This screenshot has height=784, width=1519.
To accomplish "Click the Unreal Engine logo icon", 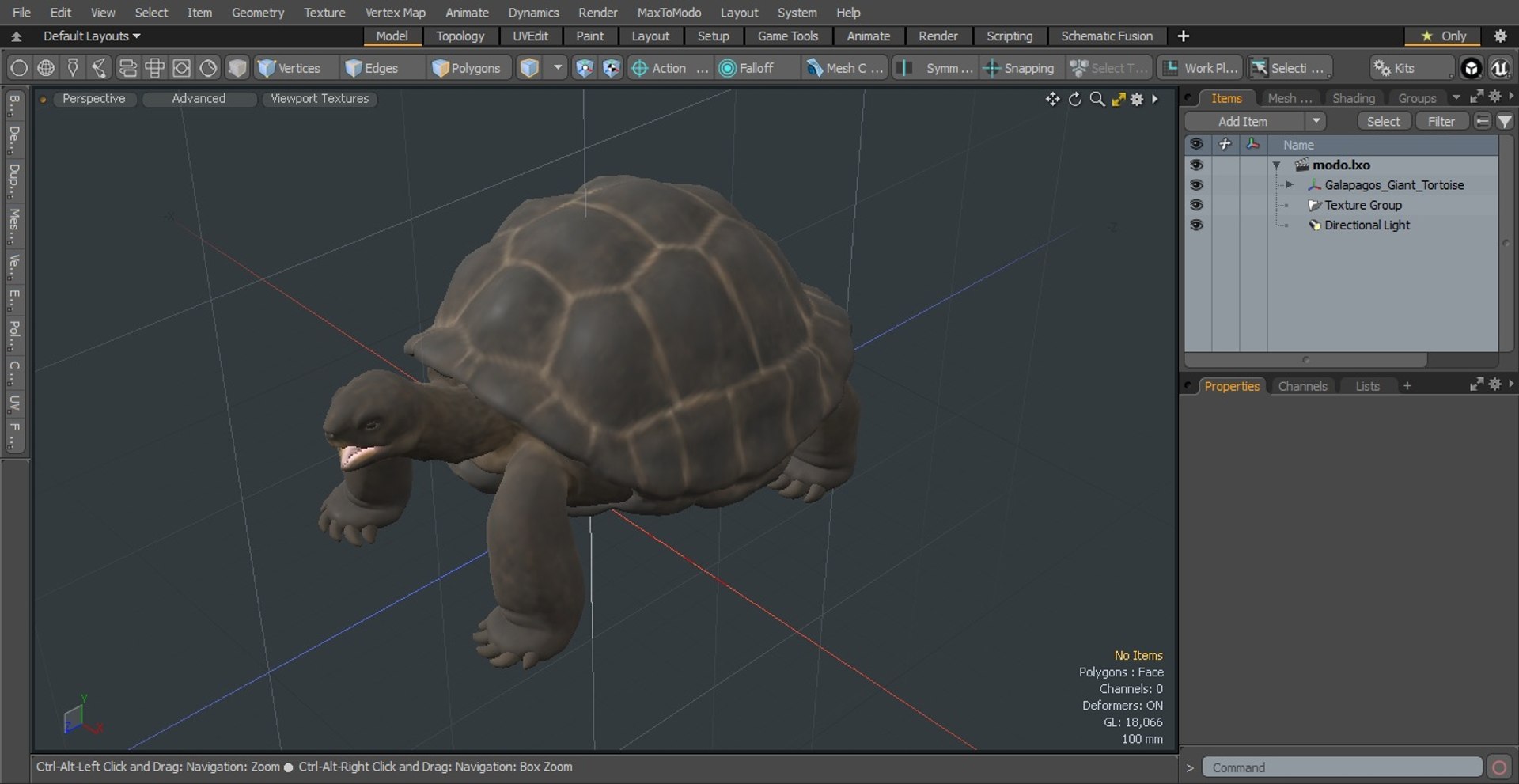I will [1499, 68].
